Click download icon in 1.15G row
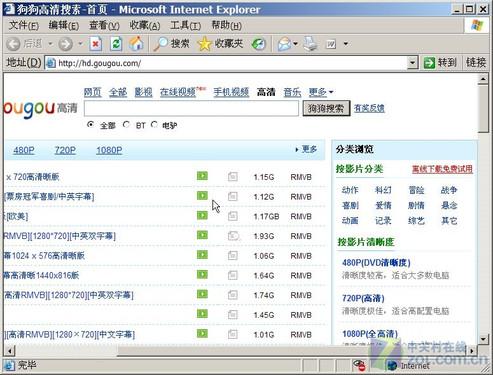 (x=233, y=177)
